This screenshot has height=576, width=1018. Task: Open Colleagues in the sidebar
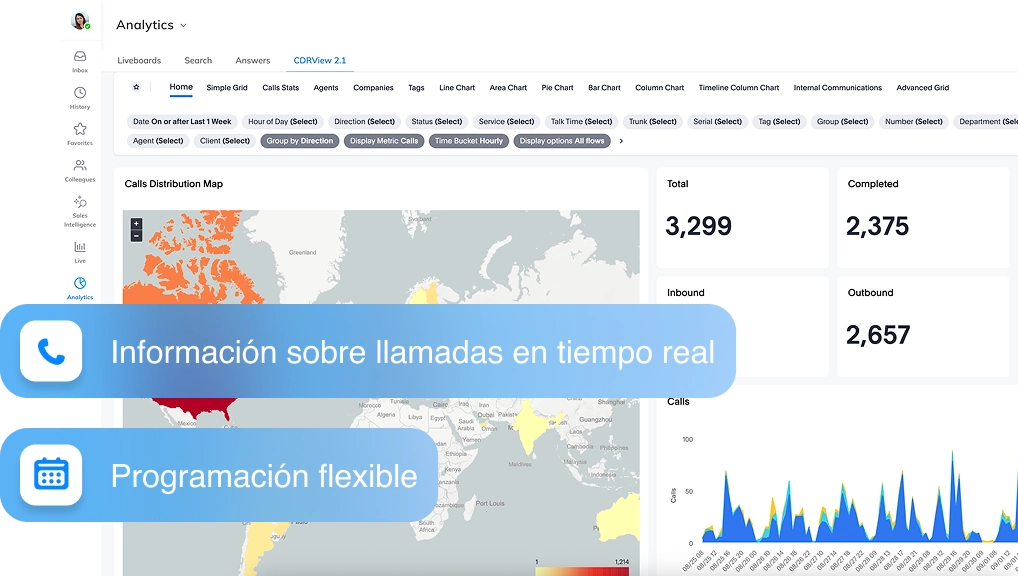pyautogui.click(x=80, y=166)
